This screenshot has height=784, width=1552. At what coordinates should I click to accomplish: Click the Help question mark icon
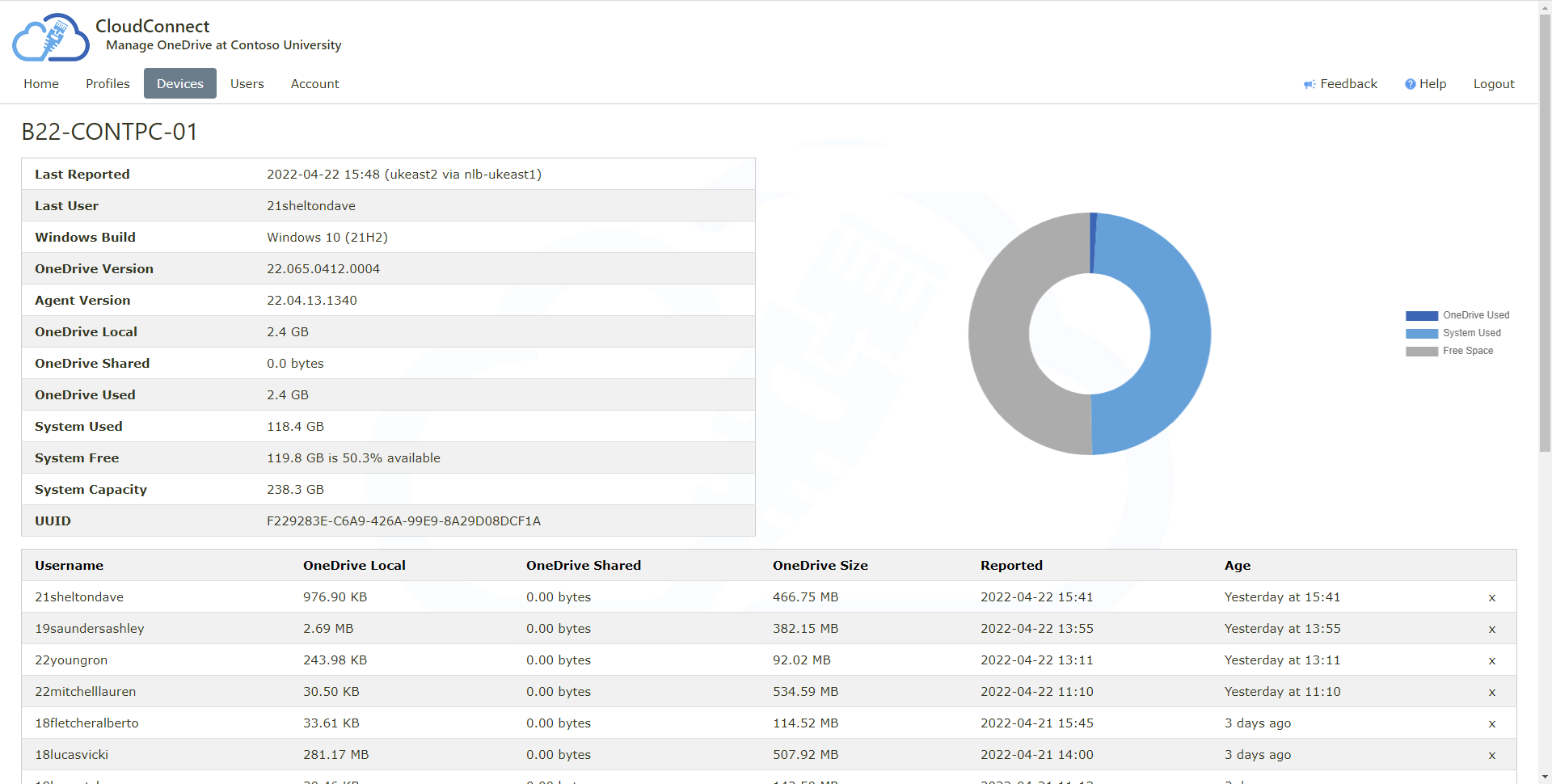[1410, 84]
